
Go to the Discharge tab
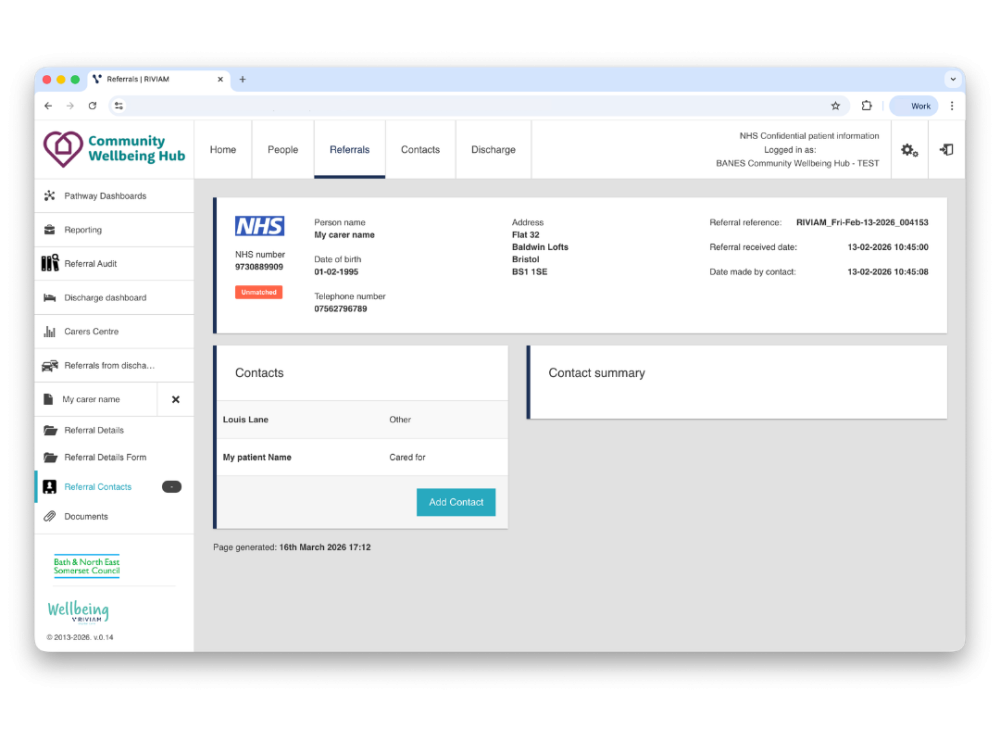(x=493, y=150)
